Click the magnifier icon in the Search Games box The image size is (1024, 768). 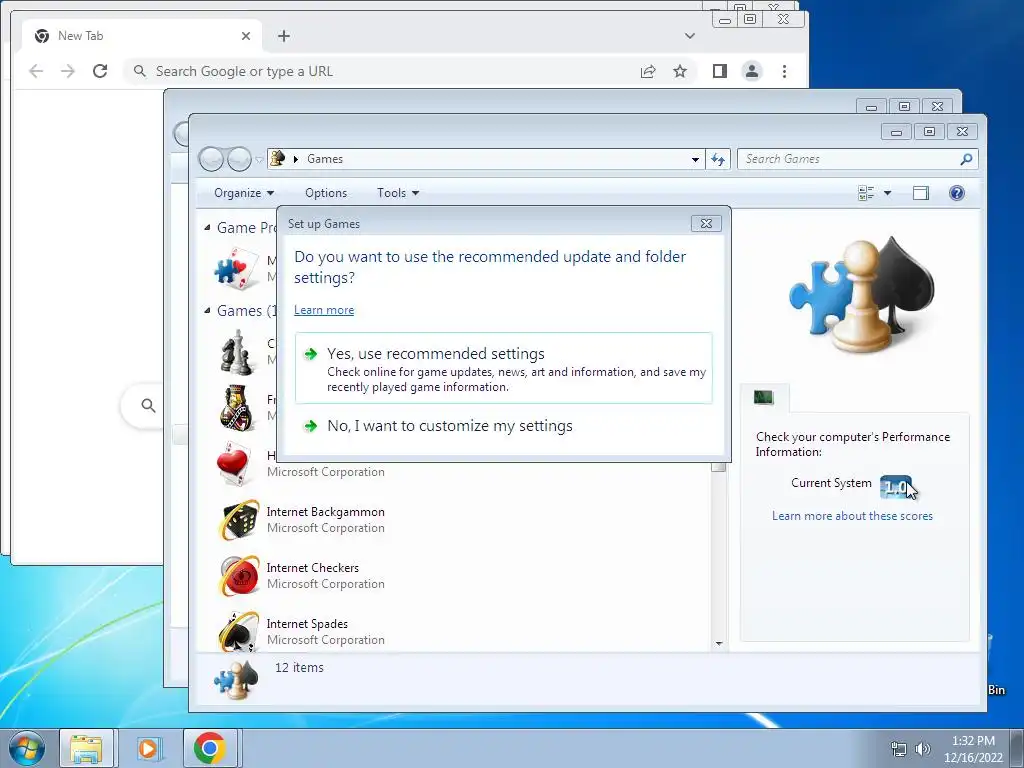[967, 159]
